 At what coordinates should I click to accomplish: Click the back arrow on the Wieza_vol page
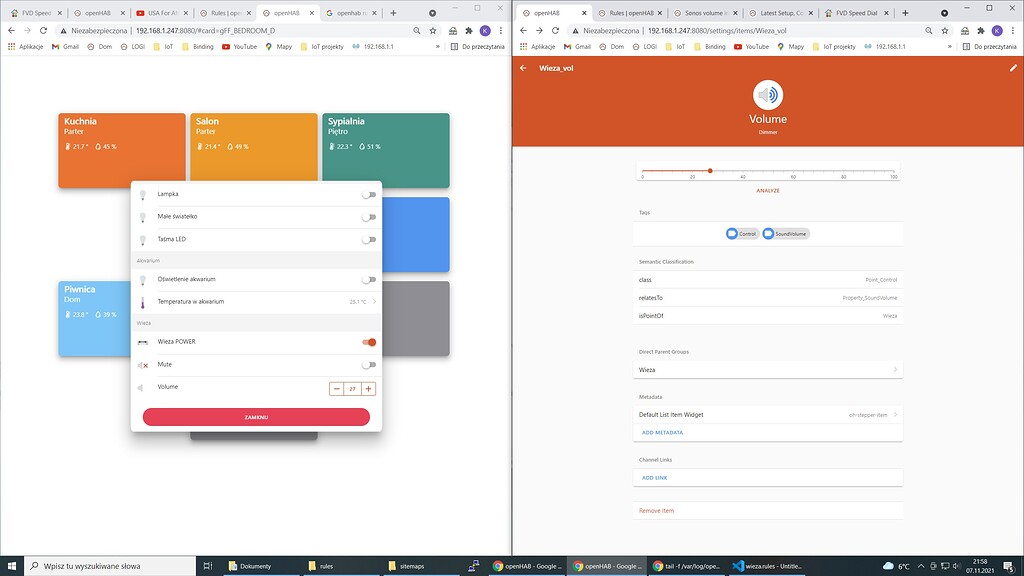click(x=521, y=68)
